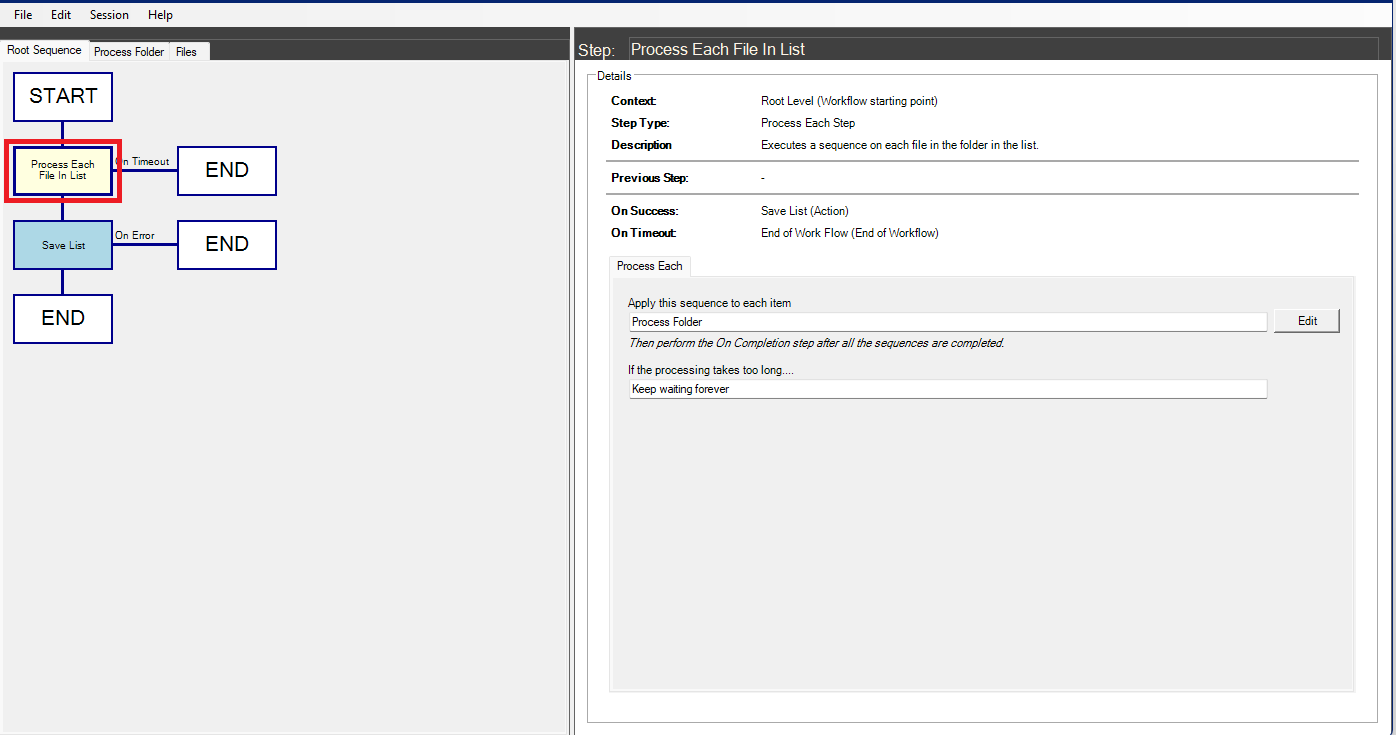Click the On Error connector label
1396x735 pixels.
tap(135, 235)
